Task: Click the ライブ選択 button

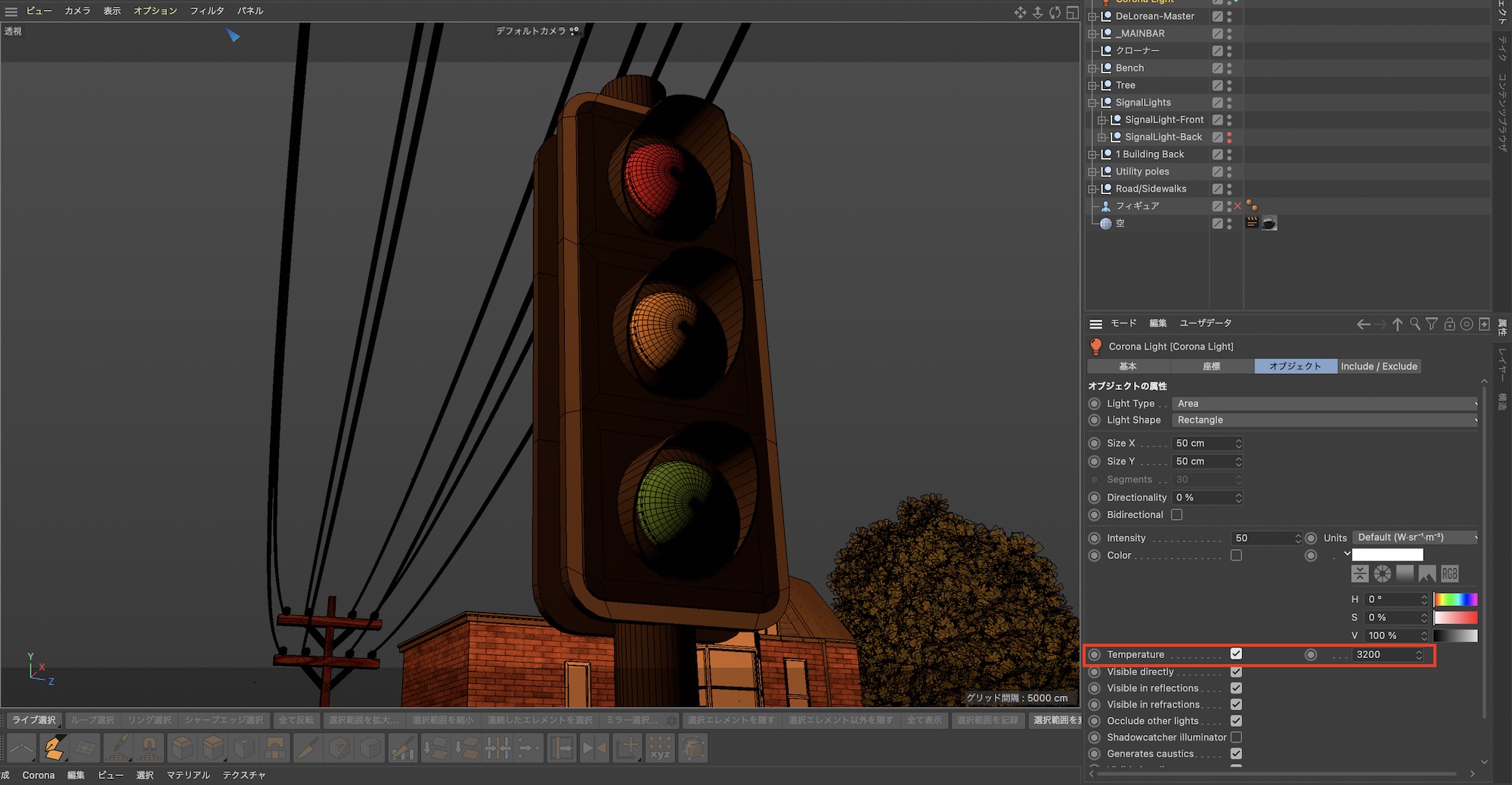Action: [x=34, y=720]
